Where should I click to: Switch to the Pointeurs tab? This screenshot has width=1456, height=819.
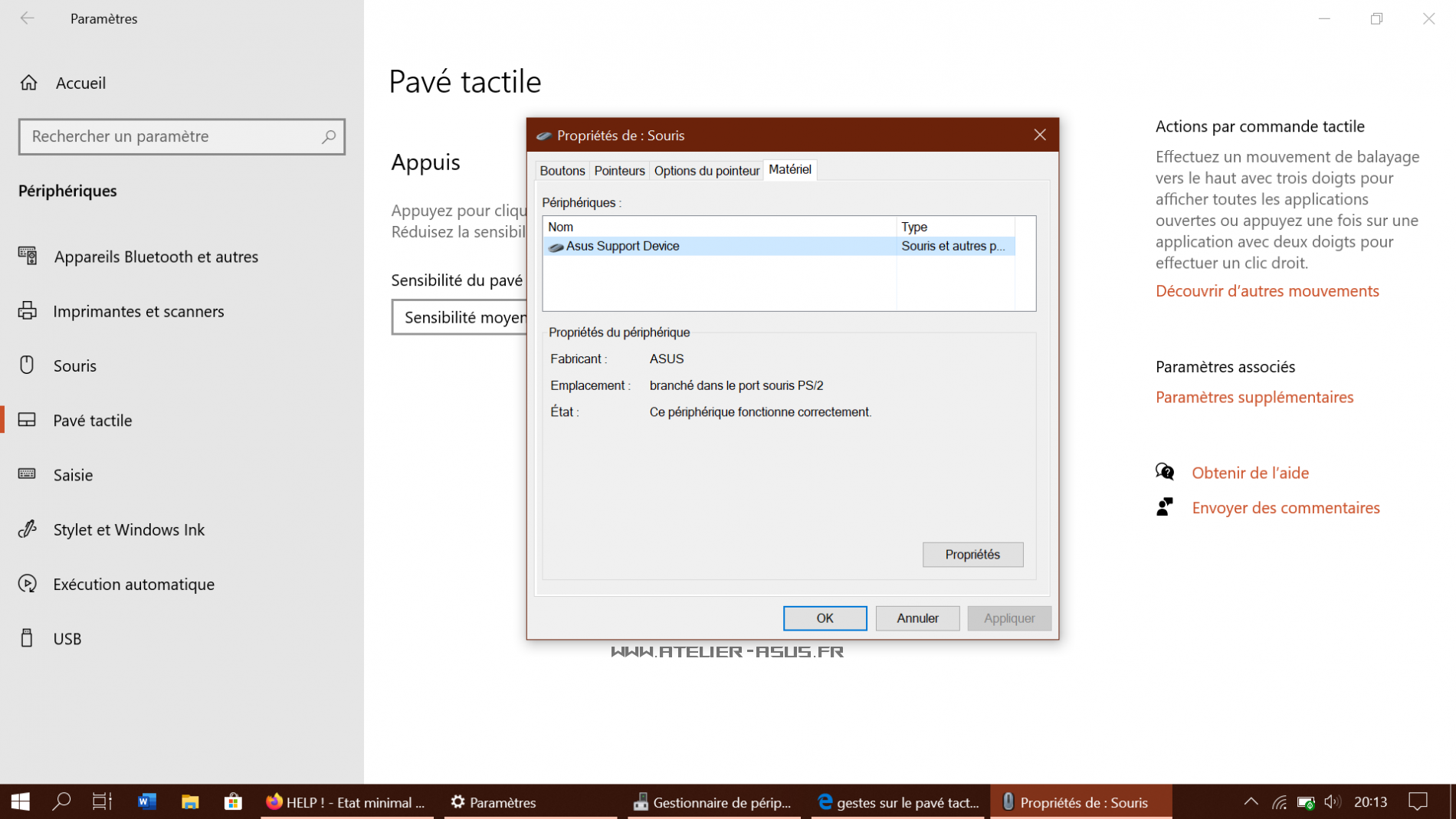tap(619, 170)
